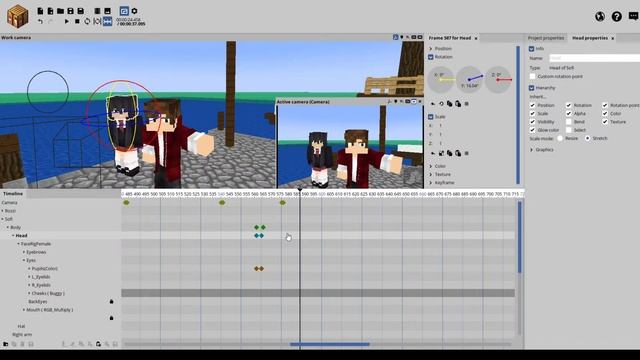Paste rotation values icon under rotation wheels
This screenshot has width=640, height=360.
[x=458, y=104]
